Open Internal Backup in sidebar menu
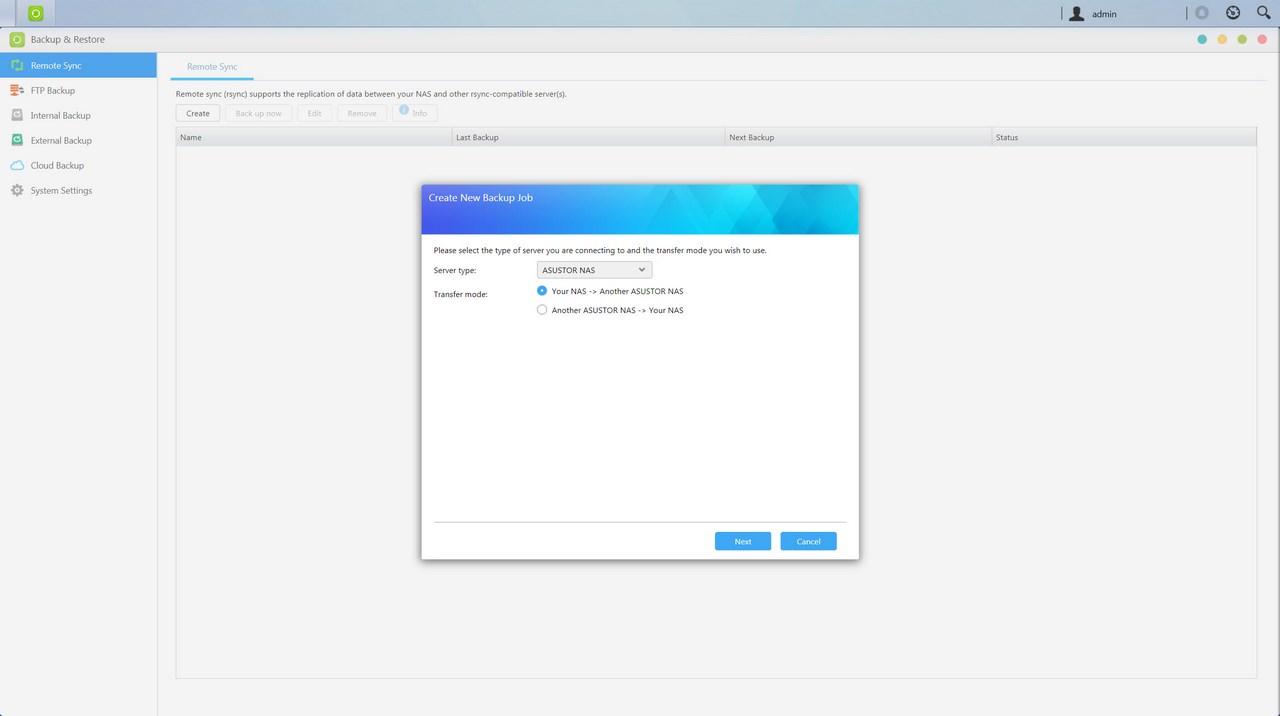This screenshot has width=1280, height=716. 78,115
